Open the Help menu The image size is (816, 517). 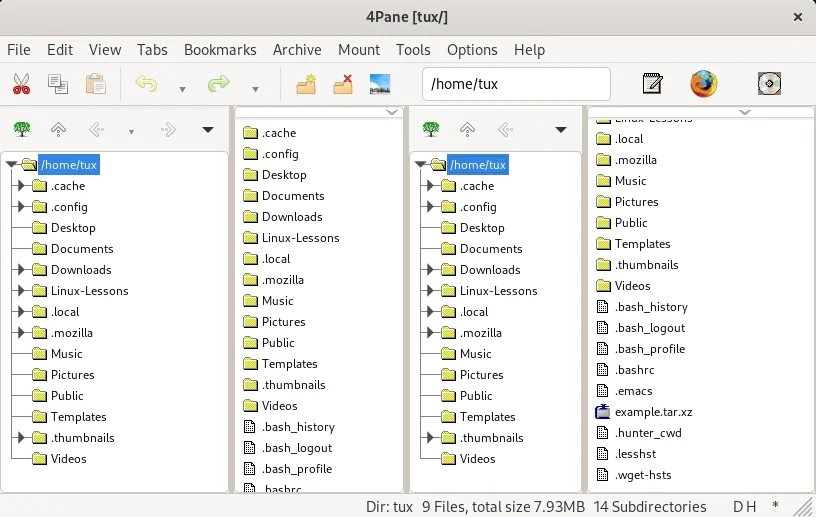tap(529, 50)
